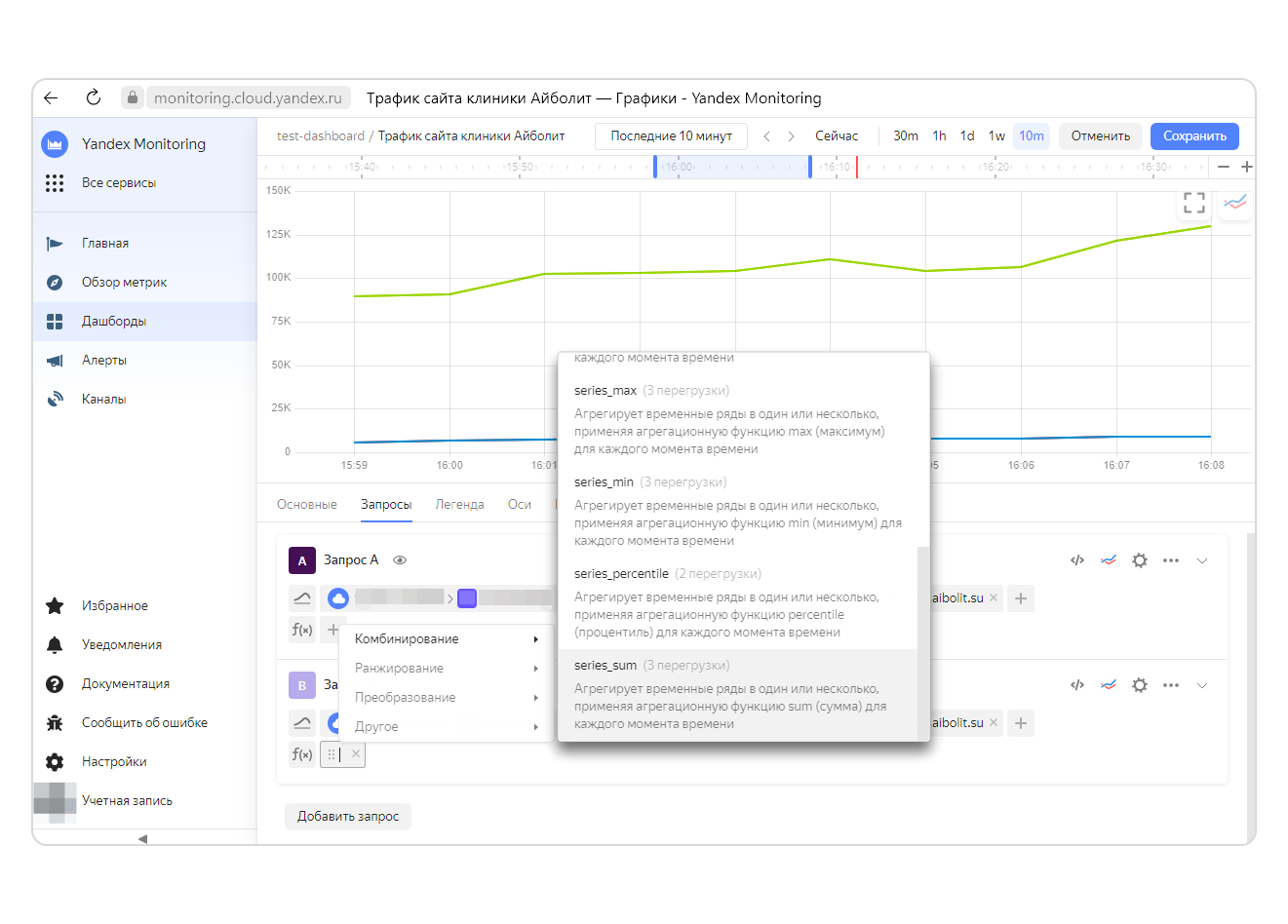Shift time range back with left chevron
1288x924 pixels.
coord(767,136)
